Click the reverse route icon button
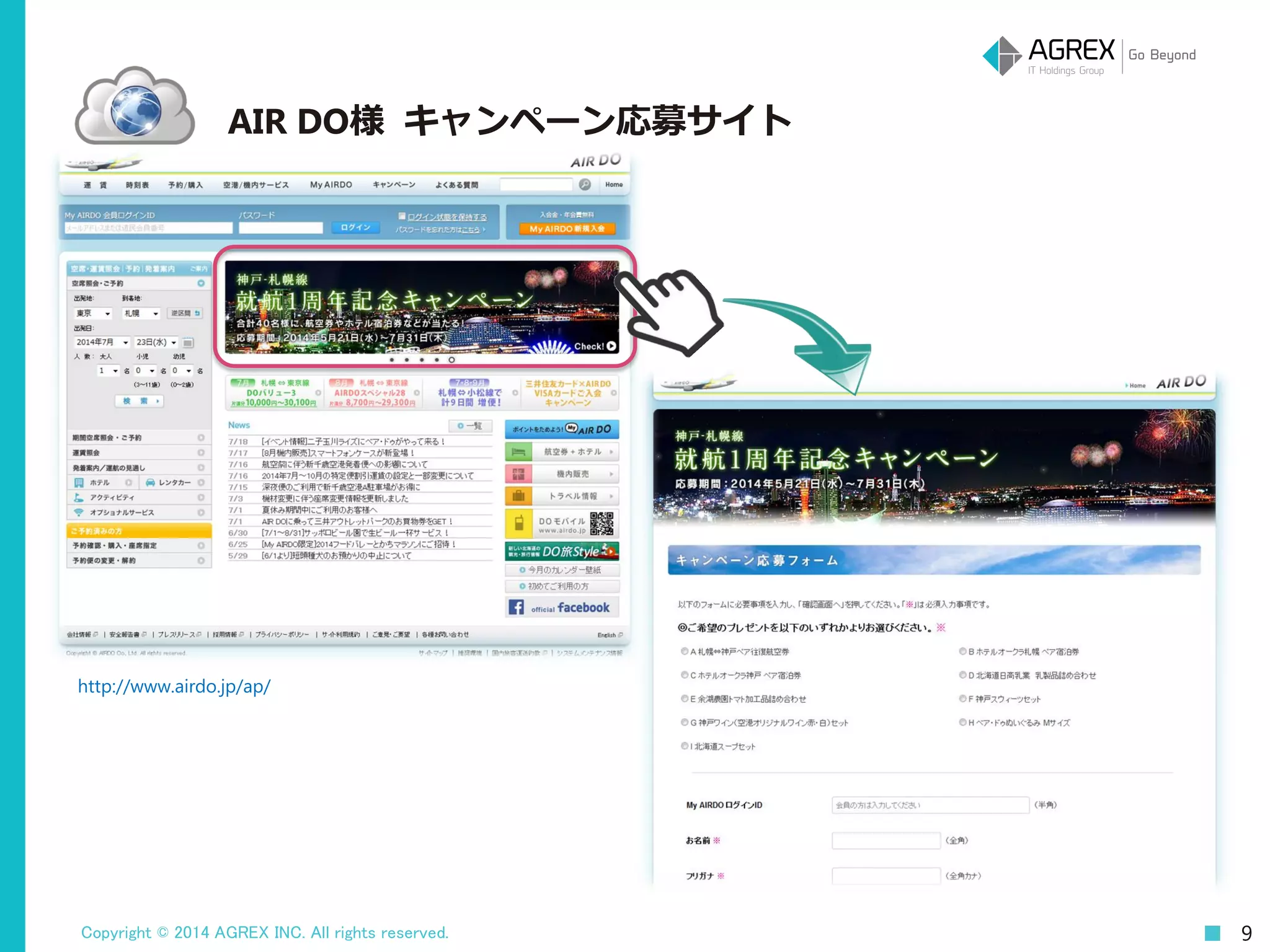 point(186,313)
